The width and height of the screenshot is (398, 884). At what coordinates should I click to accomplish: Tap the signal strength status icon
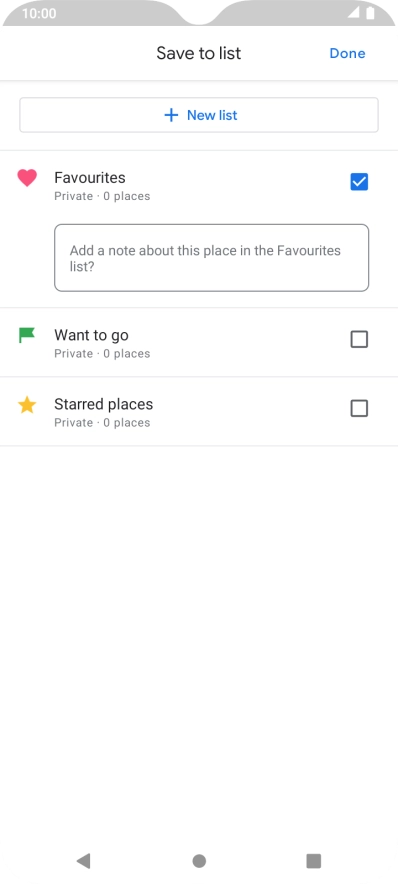pyautogui.click(x=353, y=13)
